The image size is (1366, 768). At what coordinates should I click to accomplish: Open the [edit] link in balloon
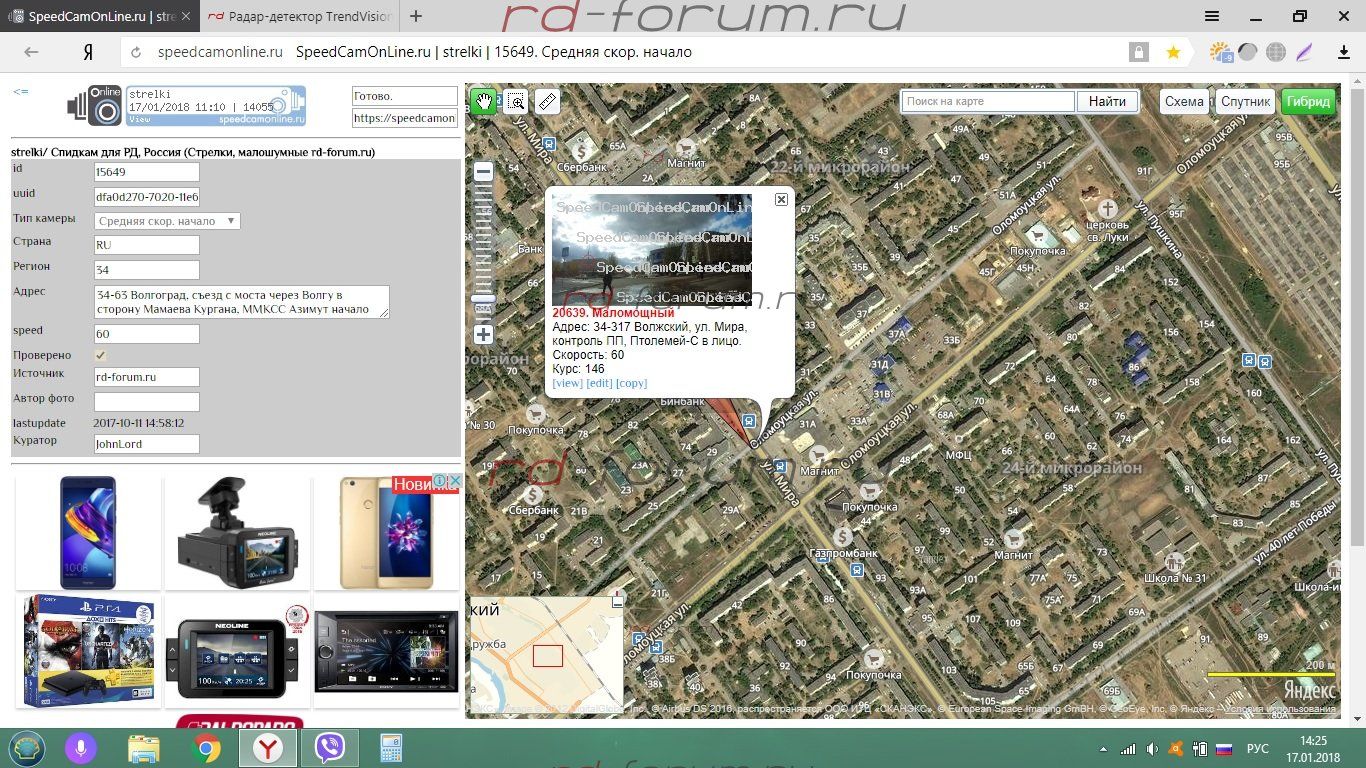point(599,383)
